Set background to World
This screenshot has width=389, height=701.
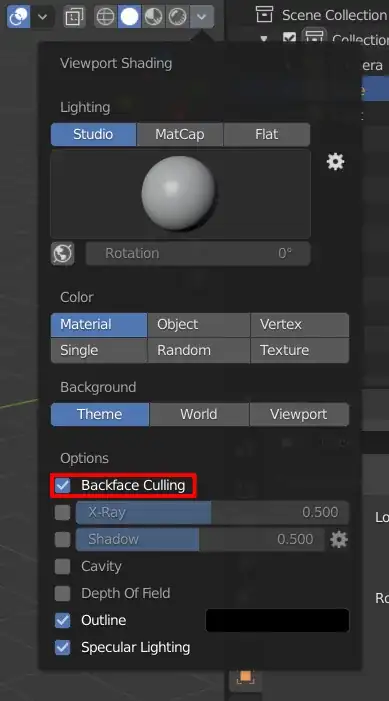199,414
